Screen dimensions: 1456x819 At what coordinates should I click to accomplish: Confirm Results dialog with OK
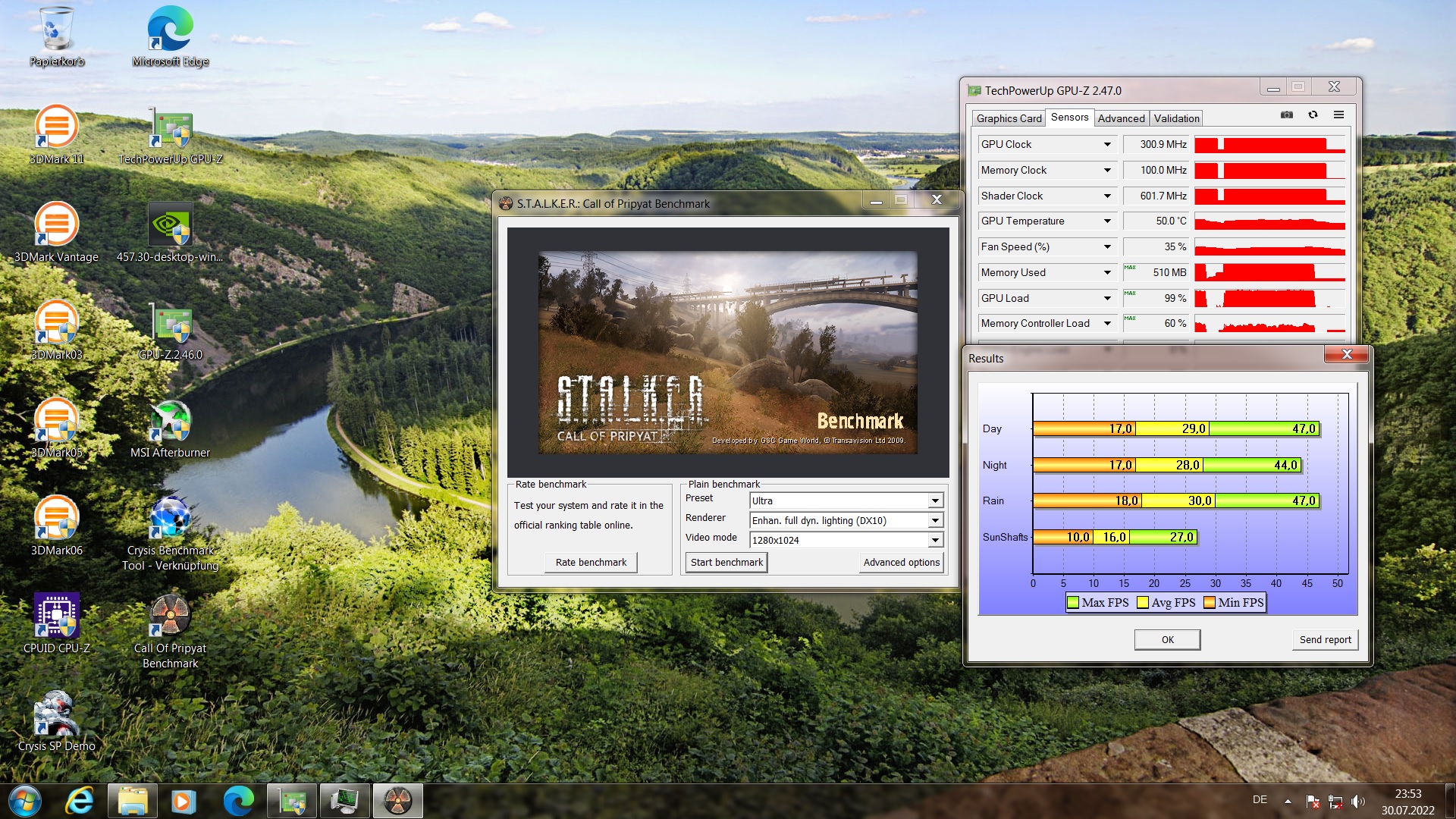(x=1167, y=639)
